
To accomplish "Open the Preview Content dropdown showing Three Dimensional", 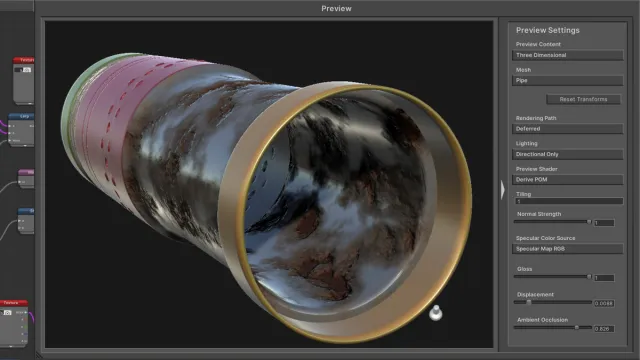I will point(567,55).
